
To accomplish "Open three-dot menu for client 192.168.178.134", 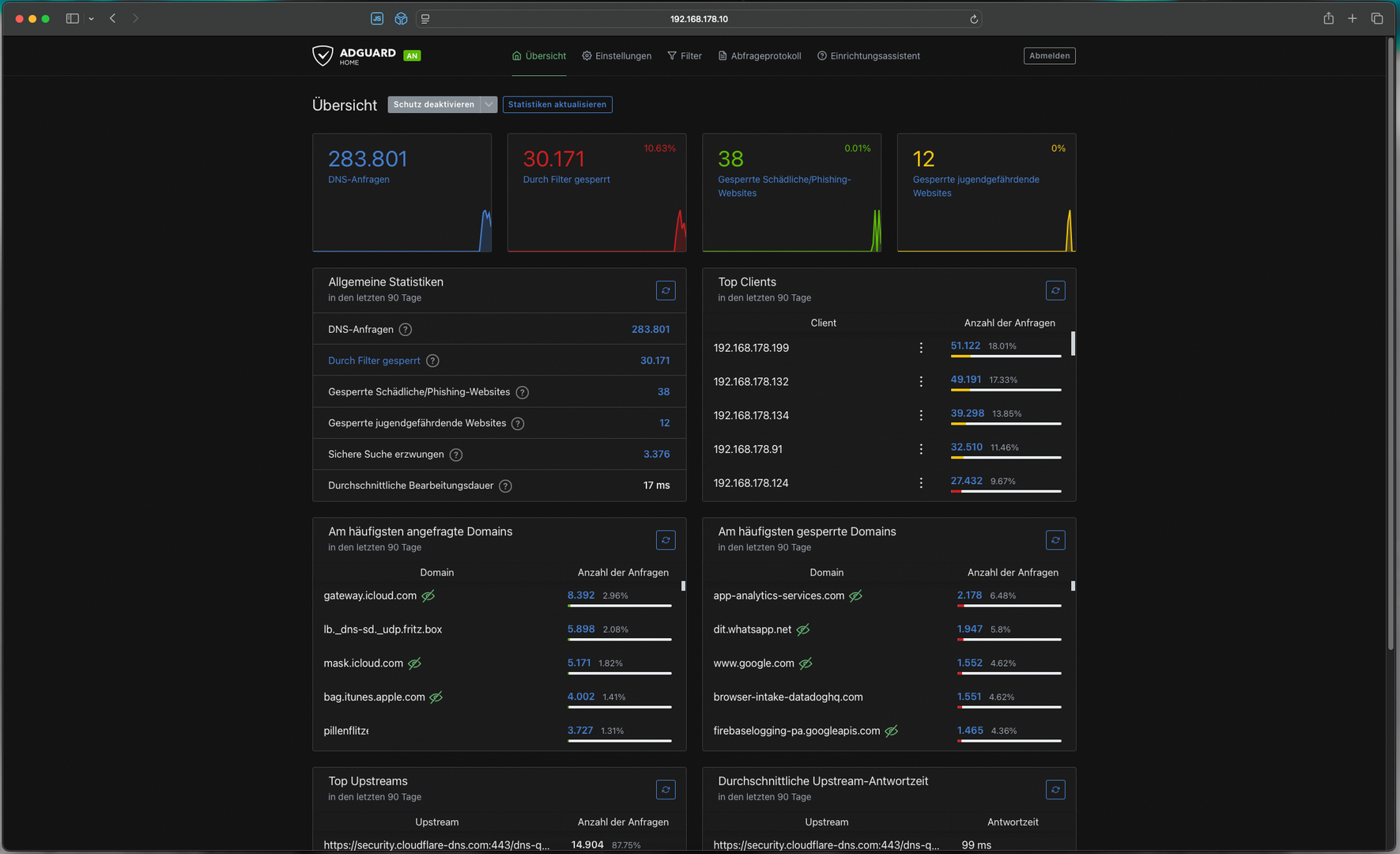I will (x=921, y=415).
